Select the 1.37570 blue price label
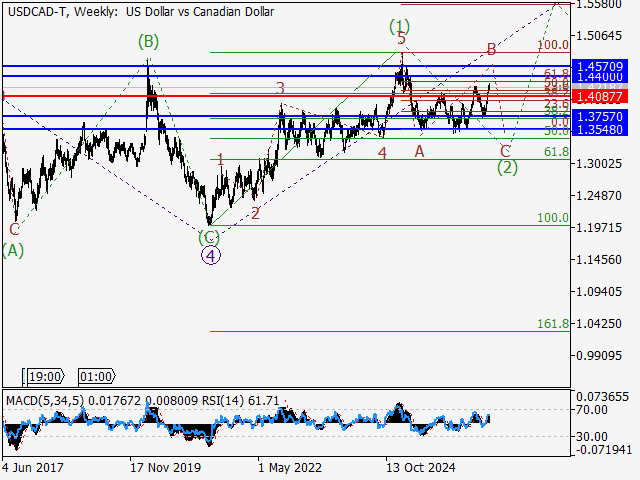 click(x=600, y=117)
